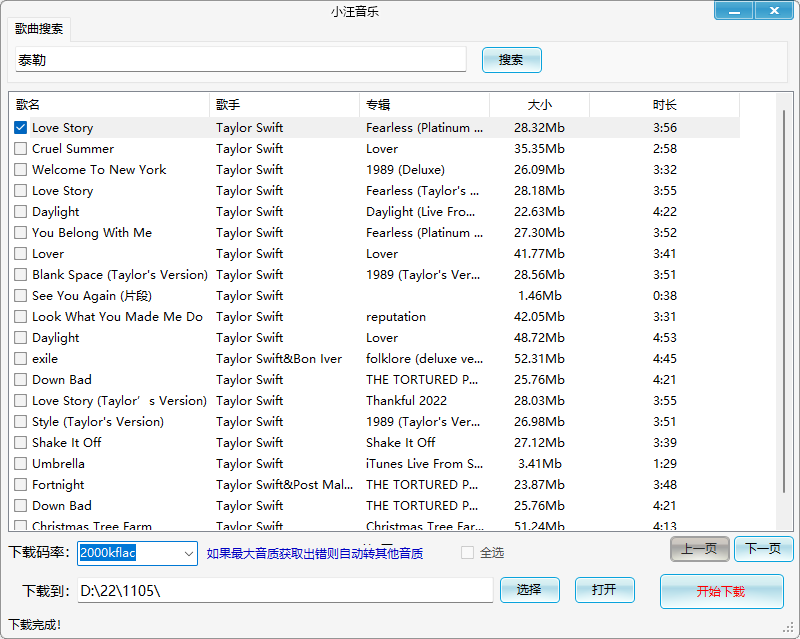Click album reputation
The width and height of the screenshot is (800, 639).
pos(396,317)
